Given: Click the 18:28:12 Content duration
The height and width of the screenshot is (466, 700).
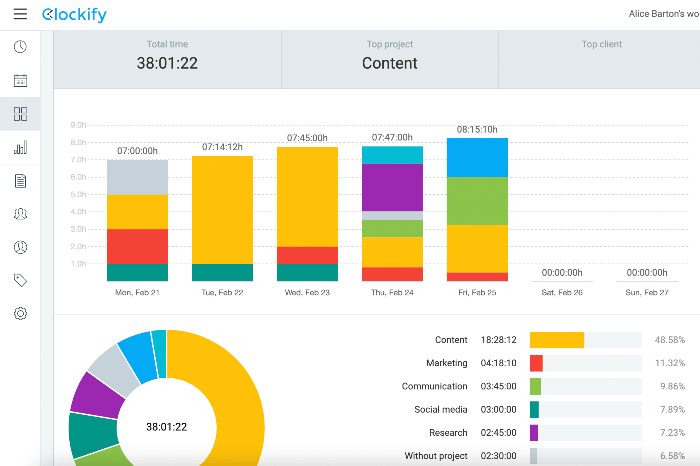Looking at the screenshot, I should (x=498, y=340).
